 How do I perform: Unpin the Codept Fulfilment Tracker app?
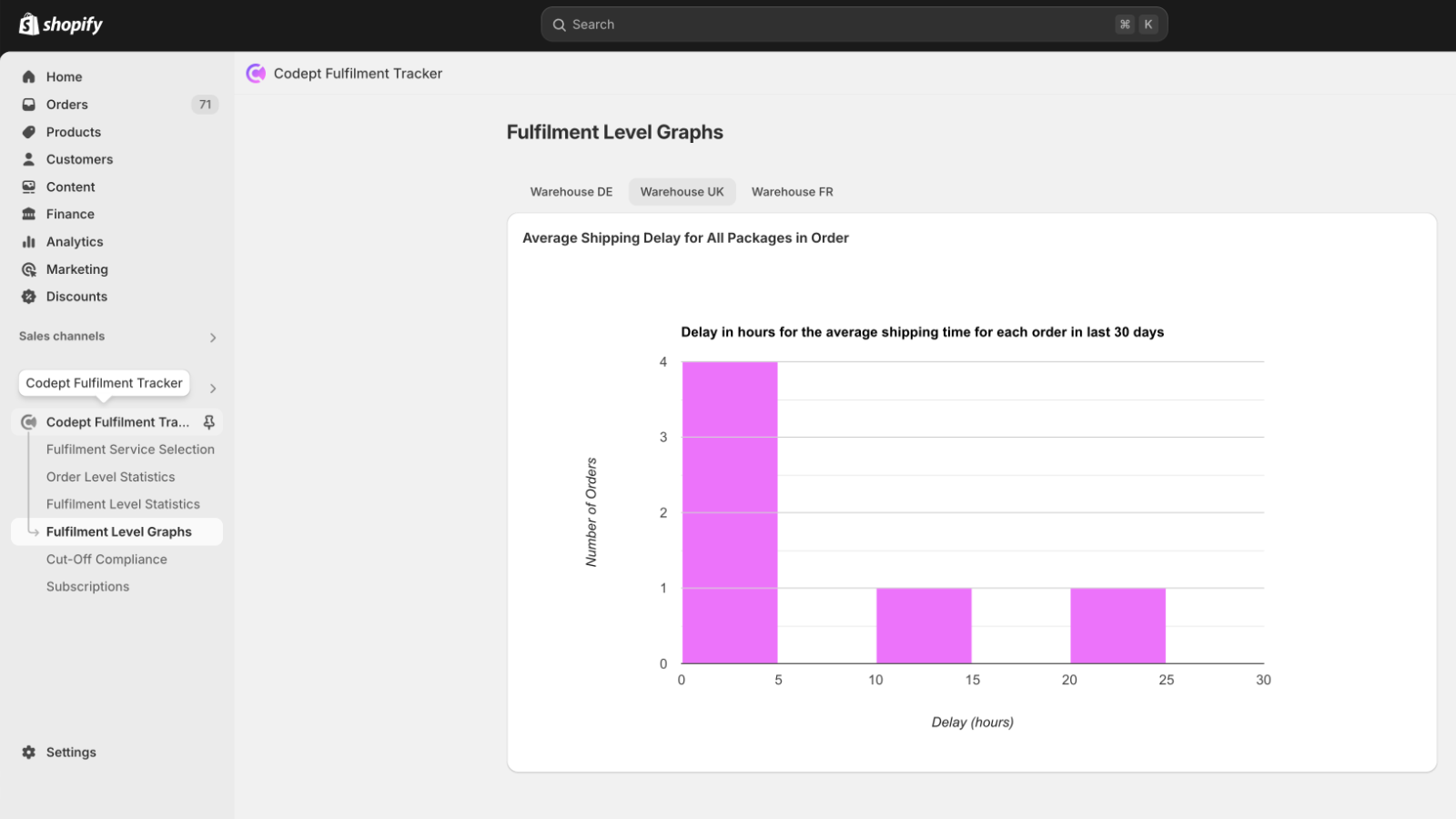(x=208, y=421)
